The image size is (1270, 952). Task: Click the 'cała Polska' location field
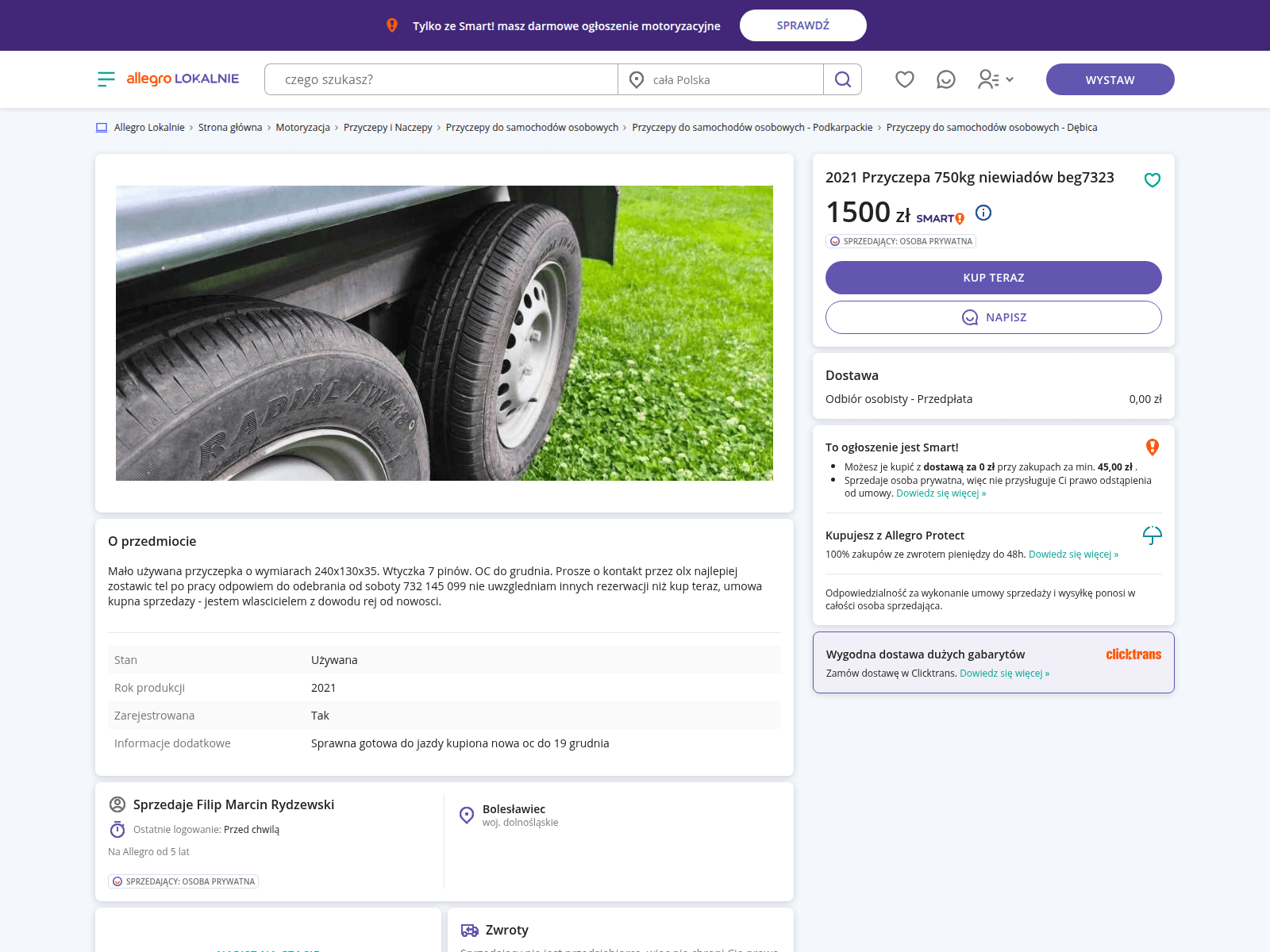(721, 79)
